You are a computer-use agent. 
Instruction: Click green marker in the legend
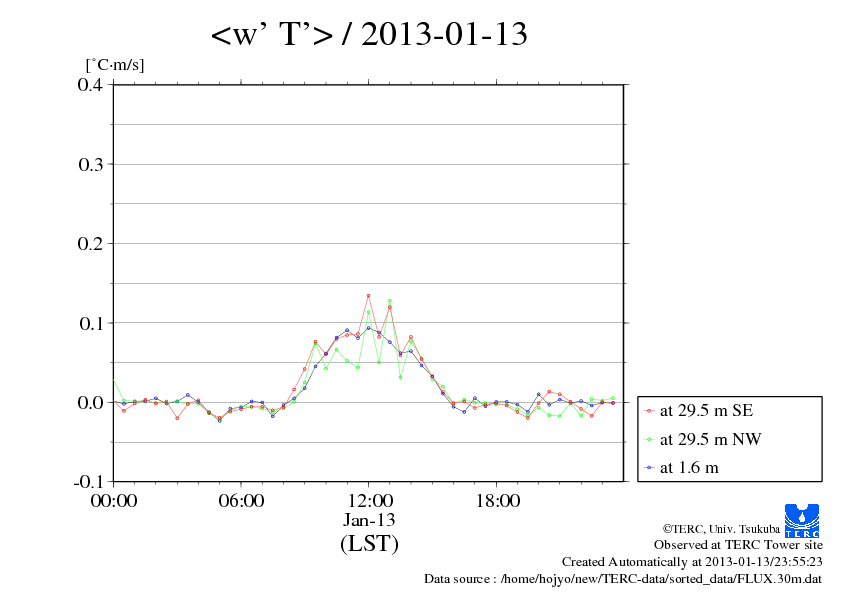click(649, 439)
